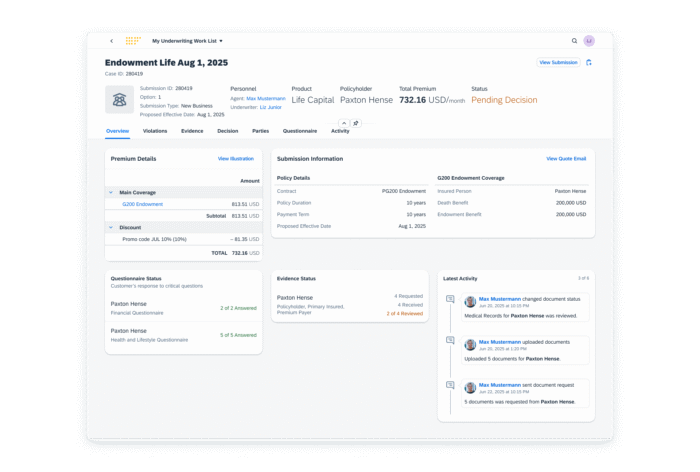The height and width of the screenshot is (472, 700).
Task: Click the back arrow in the header
Action: point(111,41)
